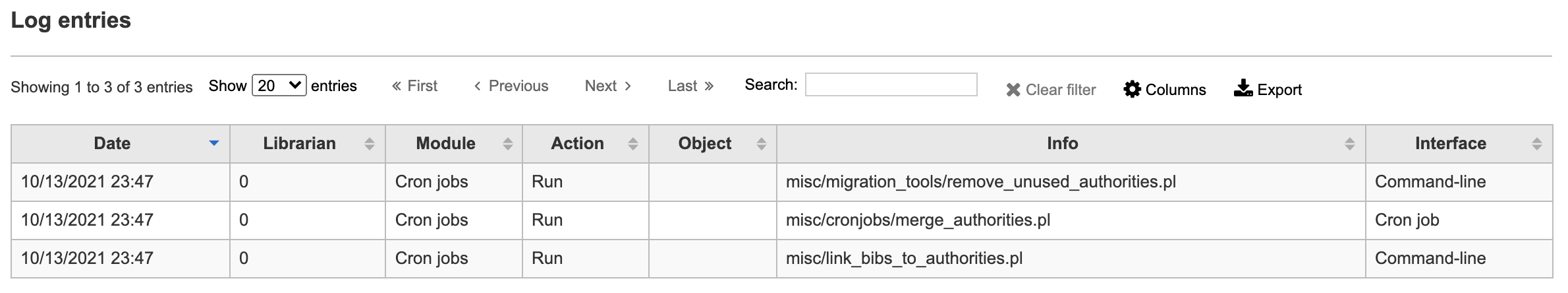1568x293 pixels.
Task: Go to Next page of entries
Action: 607,86
